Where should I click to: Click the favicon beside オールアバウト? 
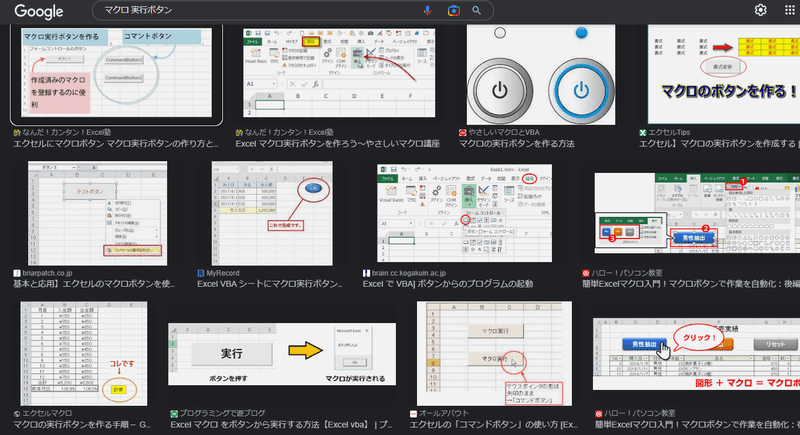(413, 414)
